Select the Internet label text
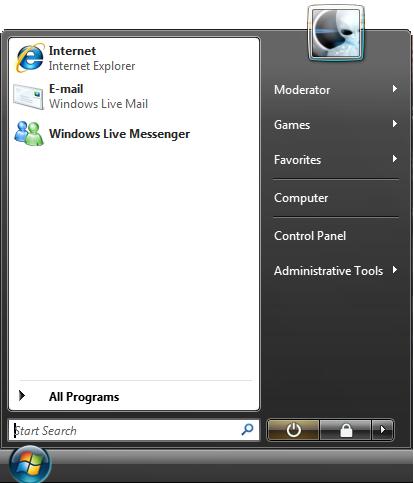This screenshot has width=414, height=483. 72,51
